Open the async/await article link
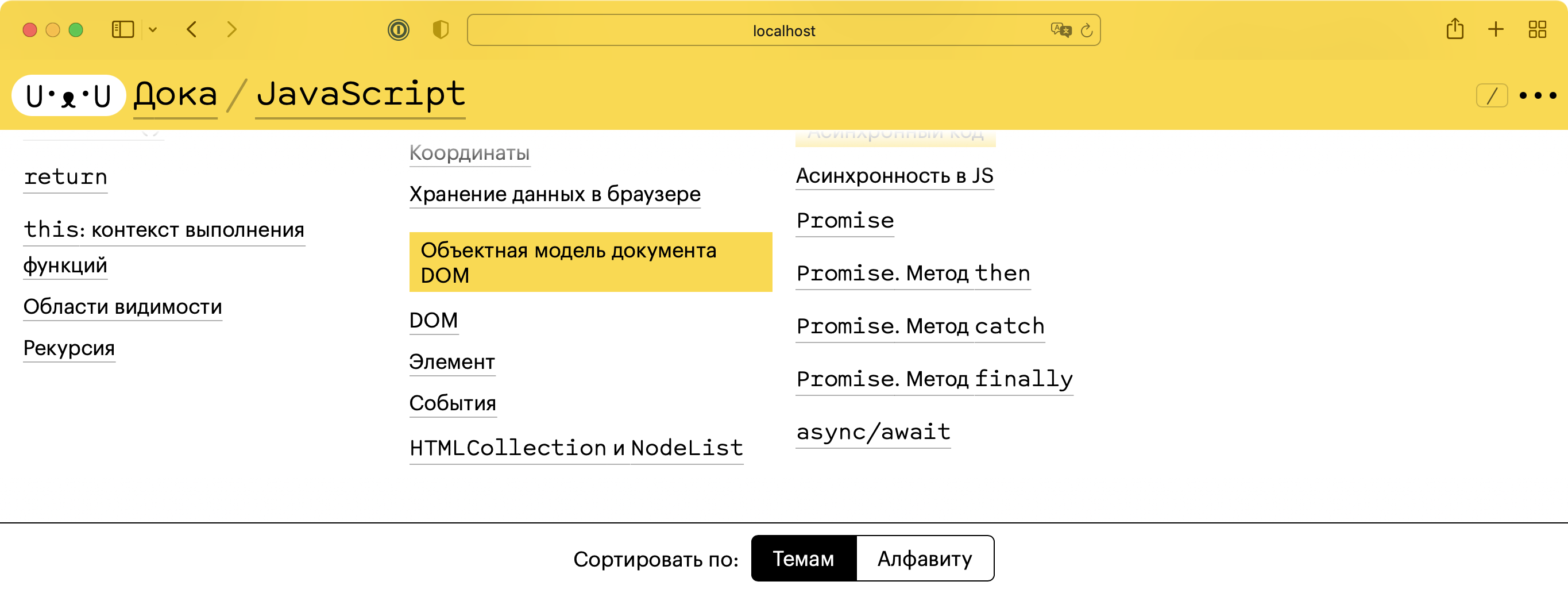This screenshot has height=593, width=1568. click(x=873, y=432)
